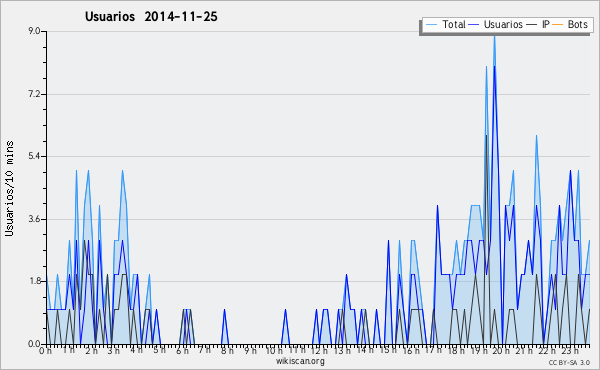
Task: Click the y-axis label '1.8'
Action: coord(34,281)
